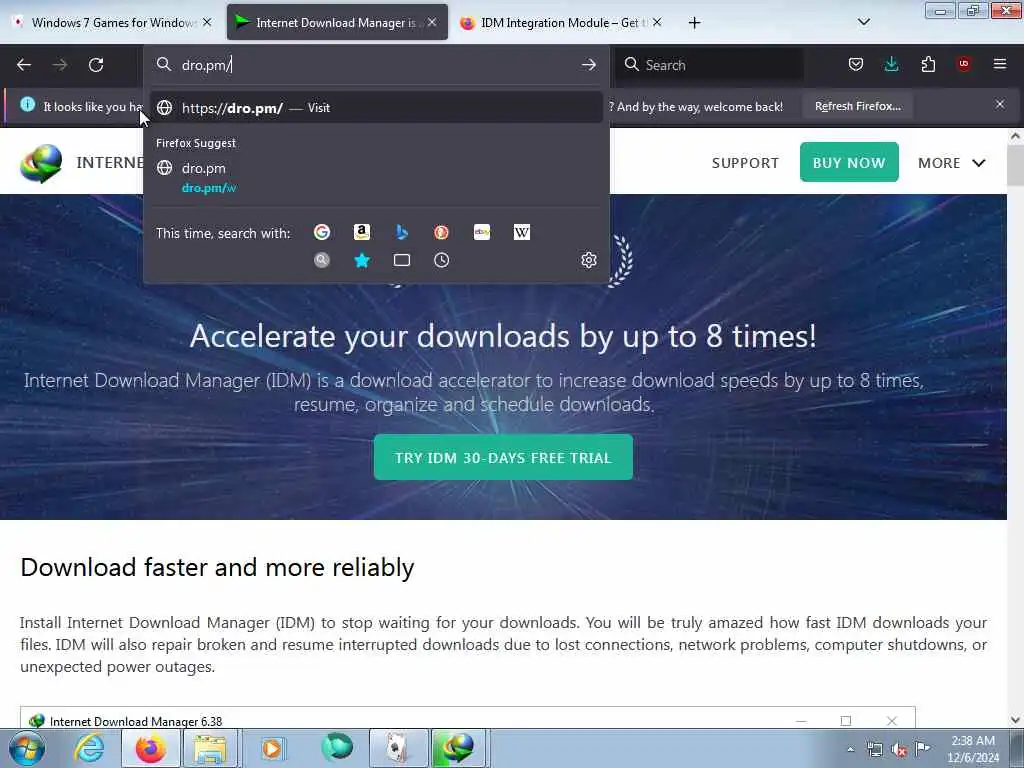Image resolution: width=1024 pixels, height=768 pixels.
Task: Open the Action Center flag icon
Action: tap(923, 748)
